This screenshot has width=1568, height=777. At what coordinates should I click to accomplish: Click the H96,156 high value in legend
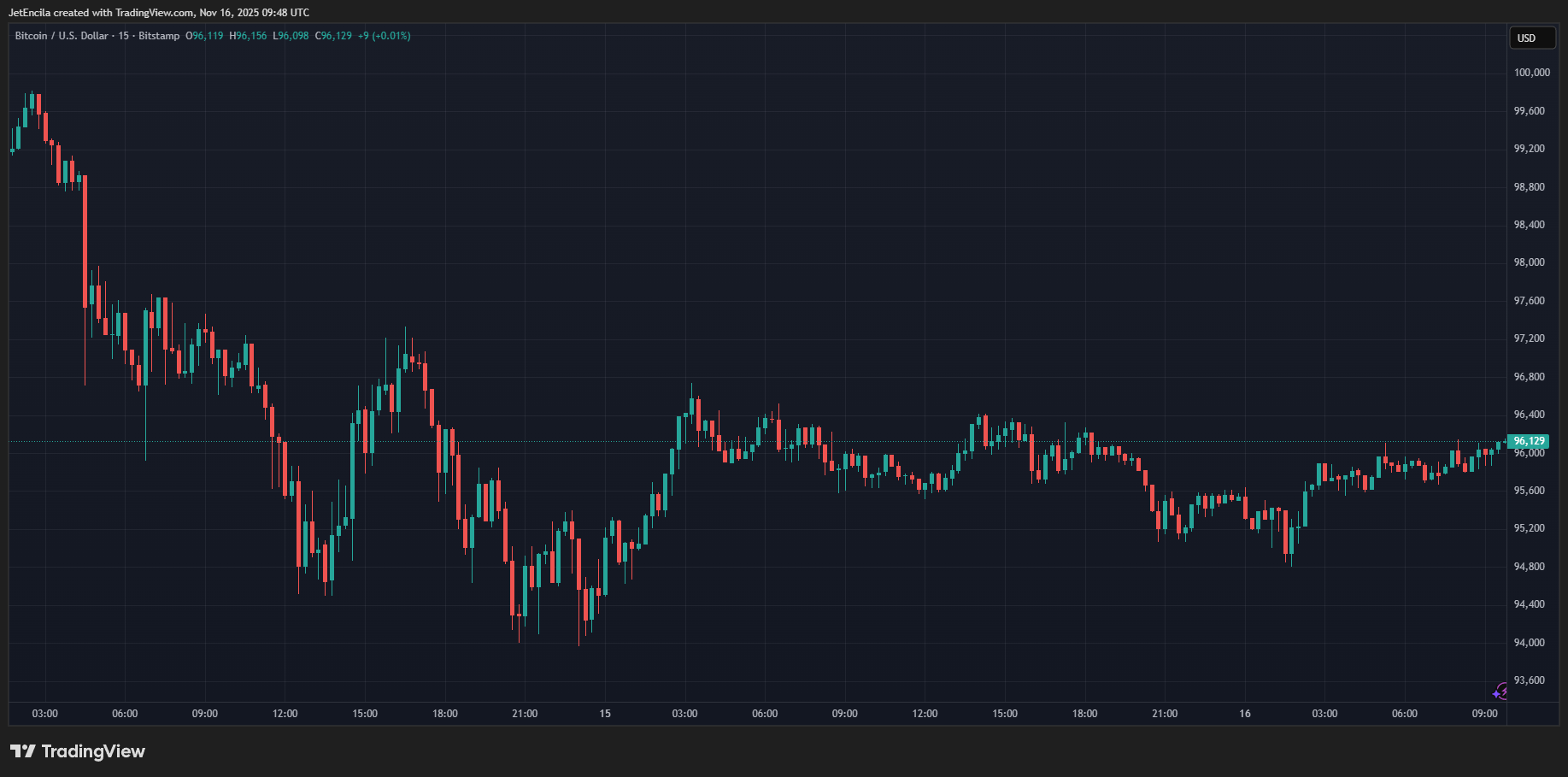pos(248,36)
